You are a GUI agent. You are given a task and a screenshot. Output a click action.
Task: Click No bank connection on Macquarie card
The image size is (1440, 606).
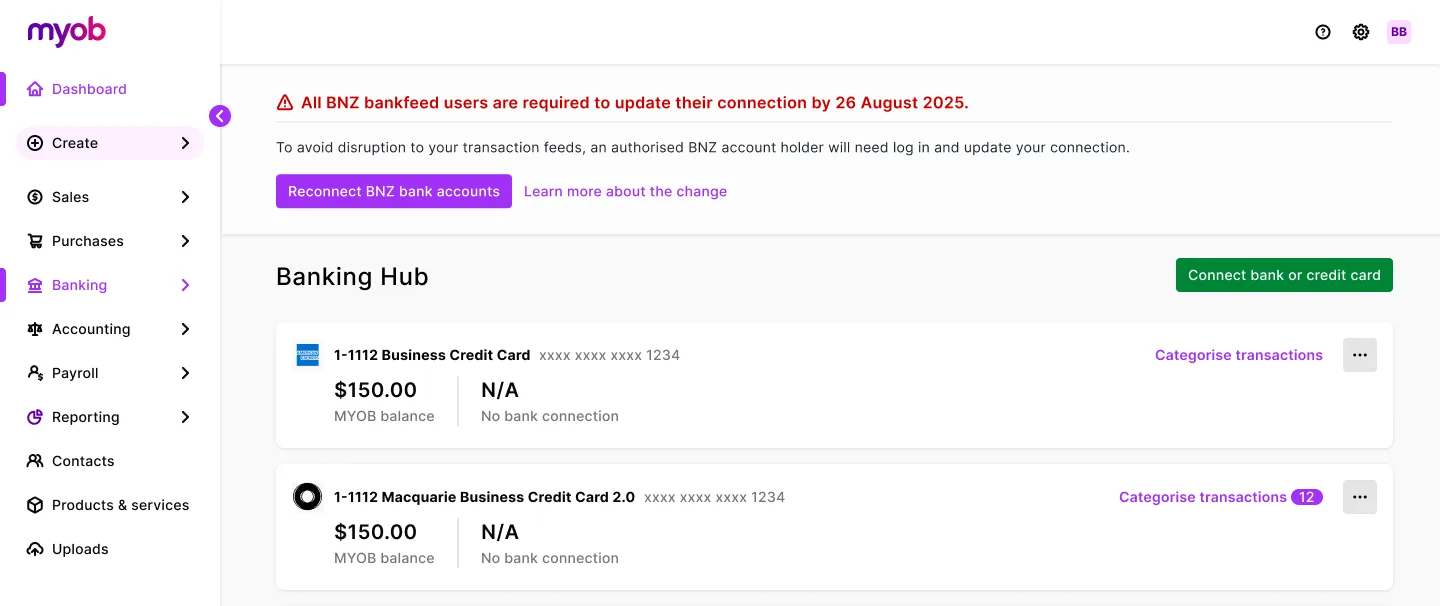[550, 558]
